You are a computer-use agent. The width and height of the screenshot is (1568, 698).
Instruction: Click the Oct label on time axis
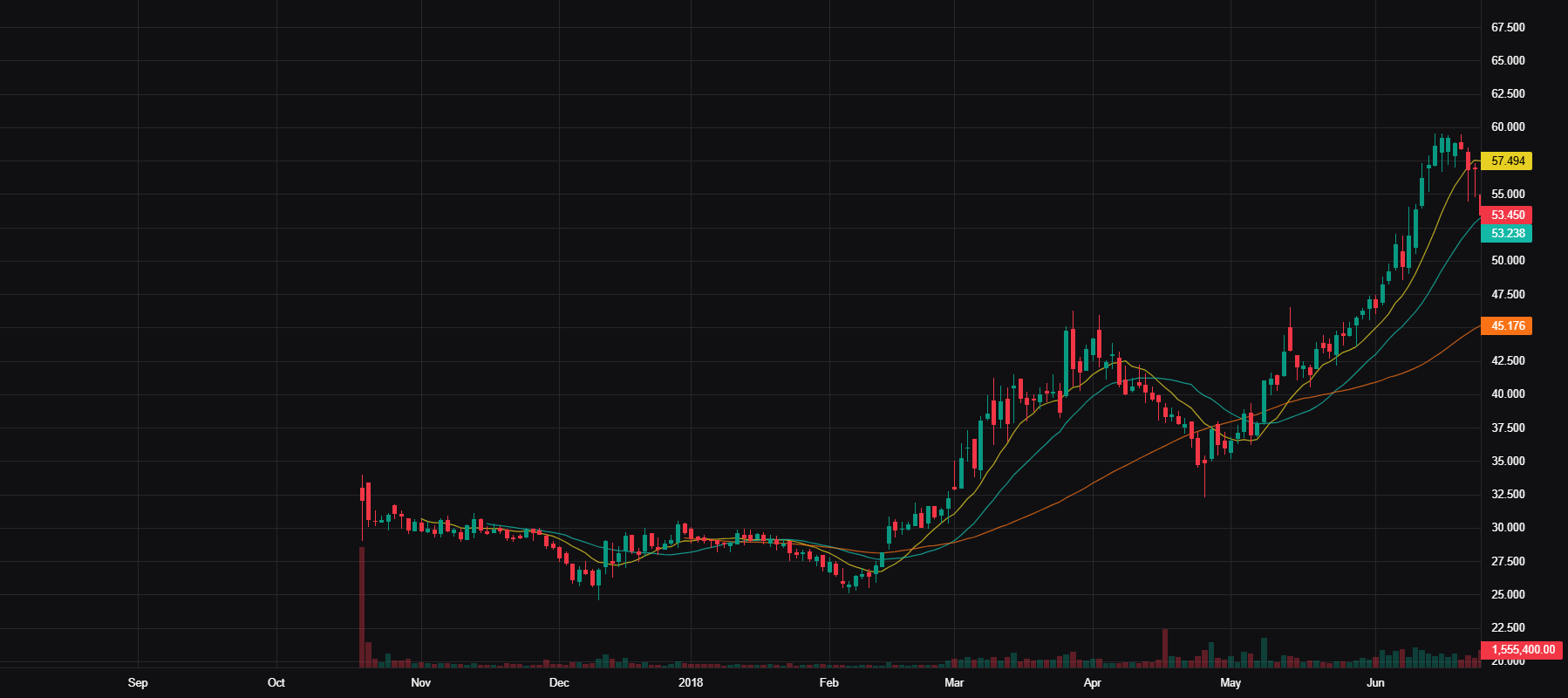click(276, 682)
